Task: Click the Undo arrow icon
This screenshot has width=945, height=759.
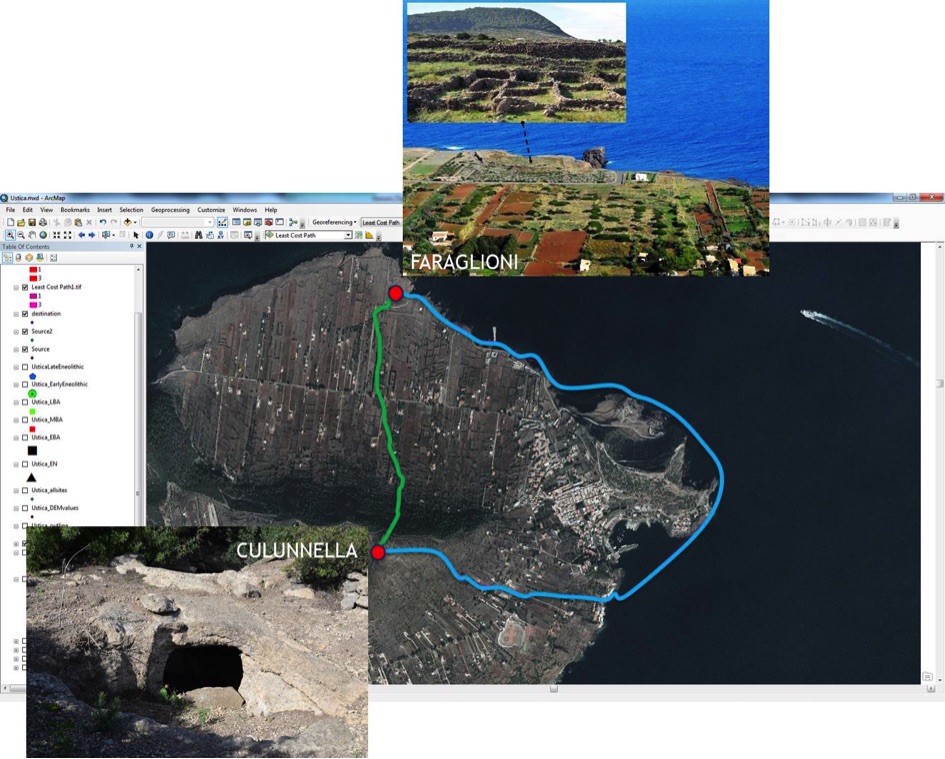Action: [102, 222]
